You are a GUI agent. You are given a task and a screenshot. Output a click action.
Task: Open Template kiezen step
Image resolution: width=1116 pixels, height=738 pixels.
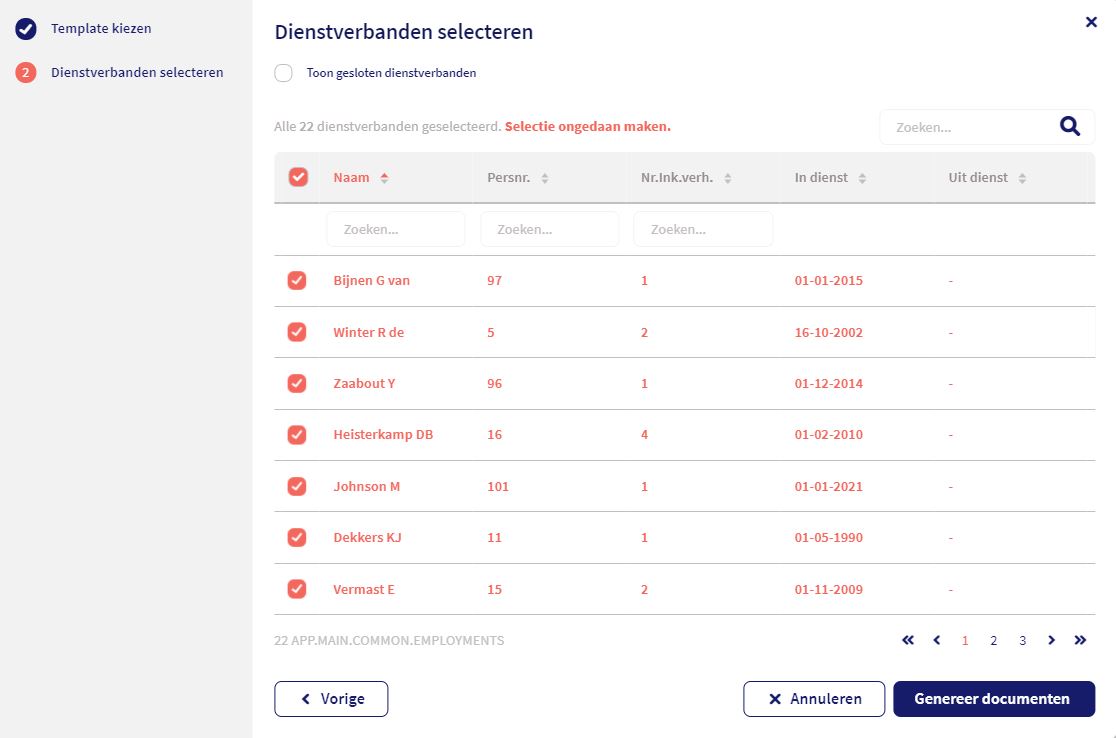point(101,29)
